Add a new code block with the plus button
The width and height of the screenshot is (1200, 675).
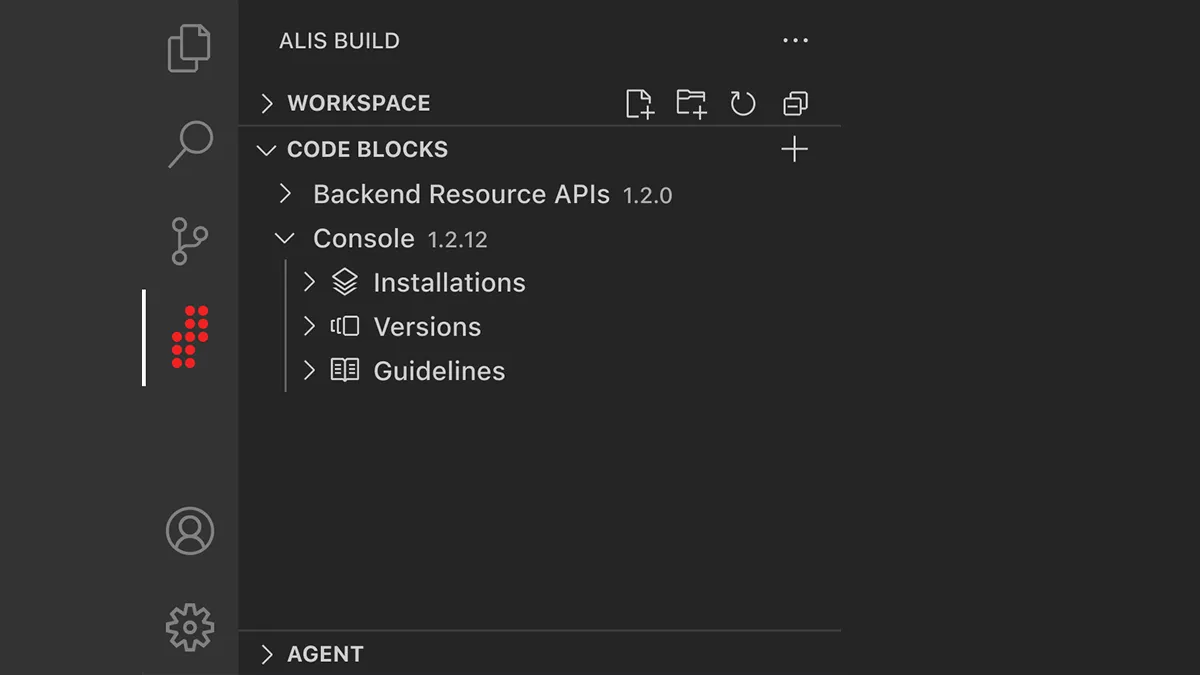[794, 148]
